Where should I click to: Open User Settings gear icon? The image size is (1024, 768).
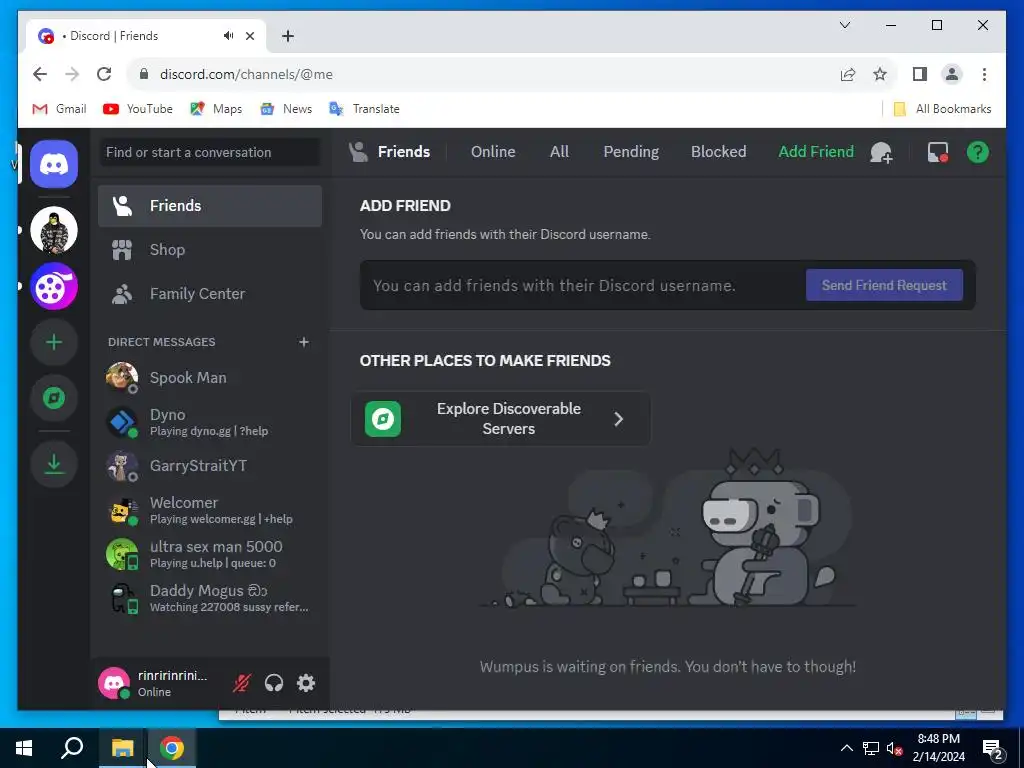tap(306, 683)
